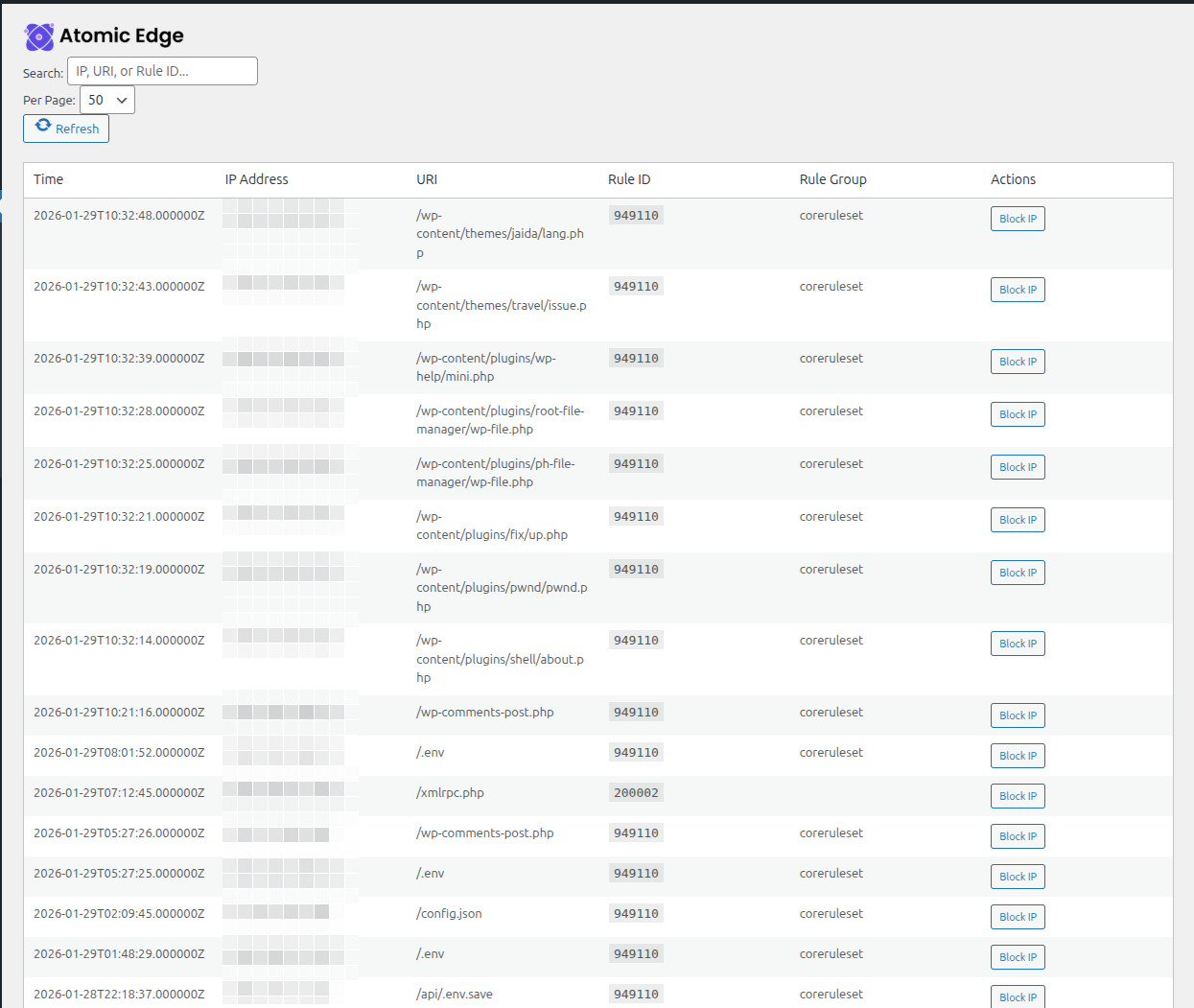Click the Time column header
The height and width of the screenshot is (1008, 1194).
(48, 179)
